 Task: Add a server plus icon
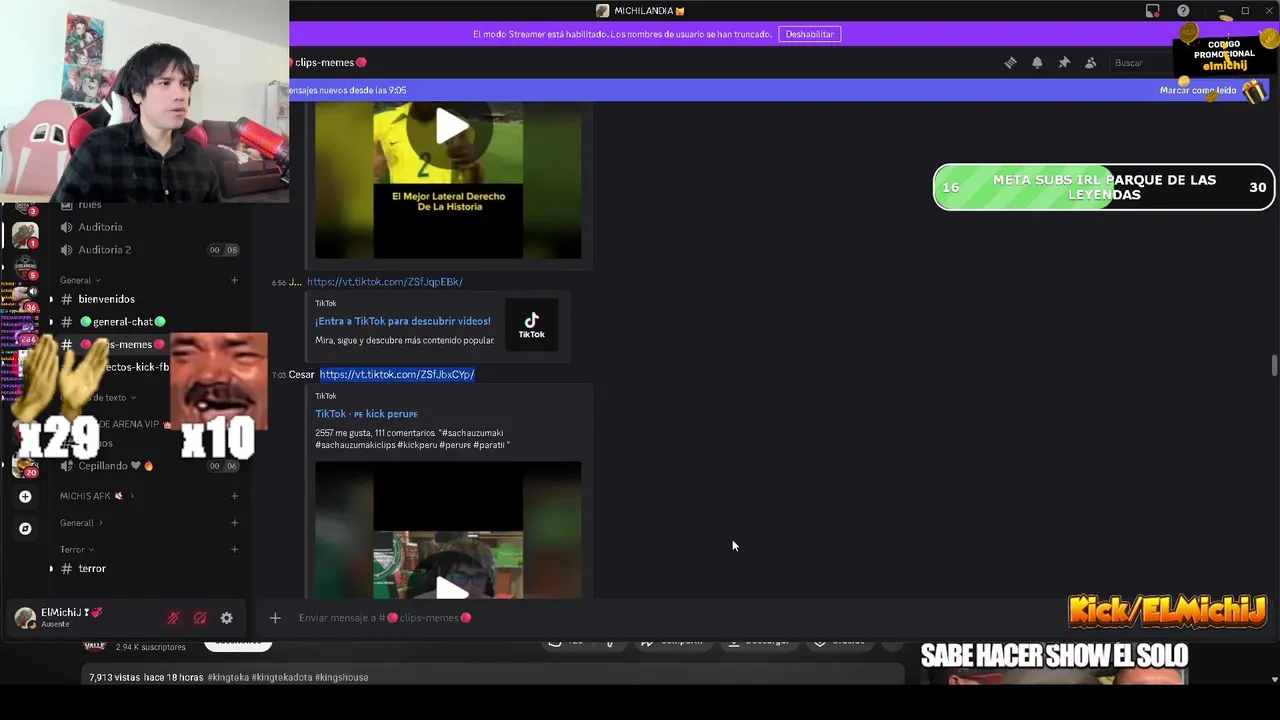[x=25, y=496]
